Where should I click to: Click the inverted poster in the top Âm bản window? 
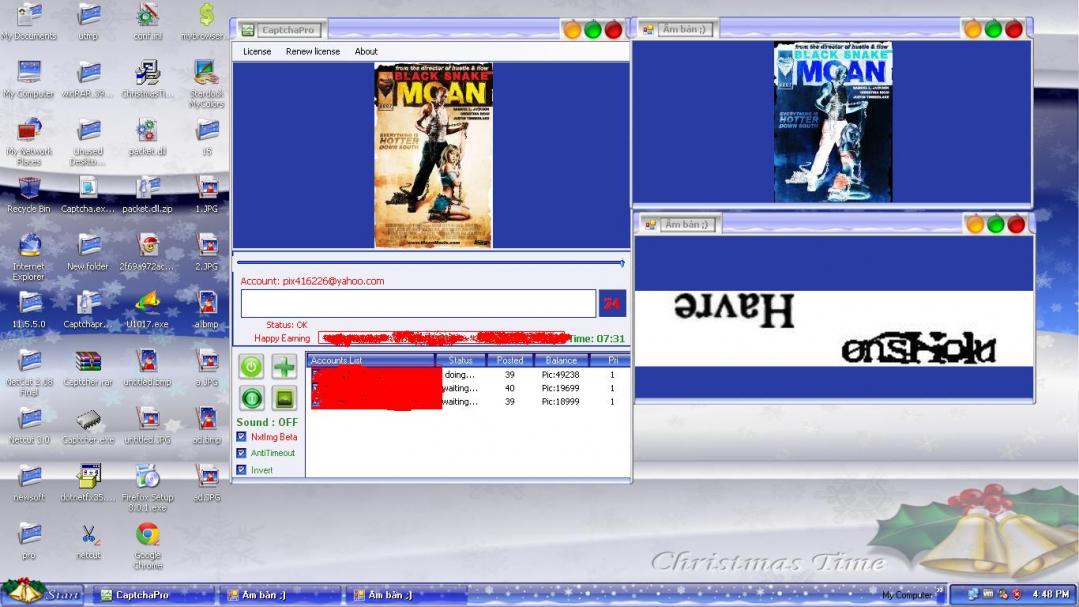coord(833,122)
